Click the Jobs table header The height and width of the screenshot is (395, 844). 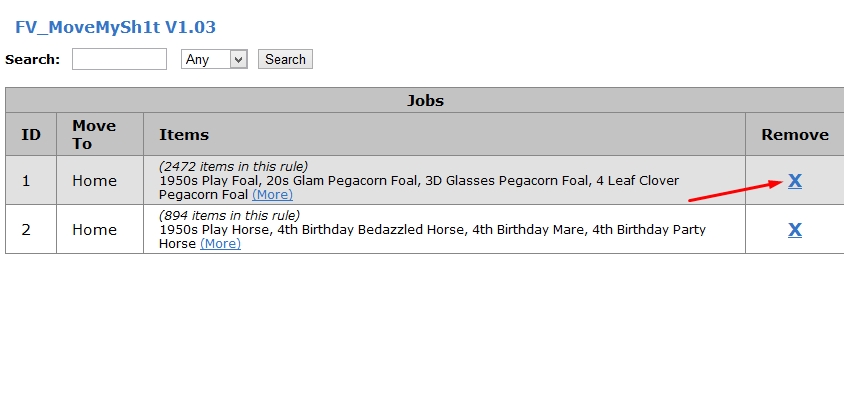(425, 101)
